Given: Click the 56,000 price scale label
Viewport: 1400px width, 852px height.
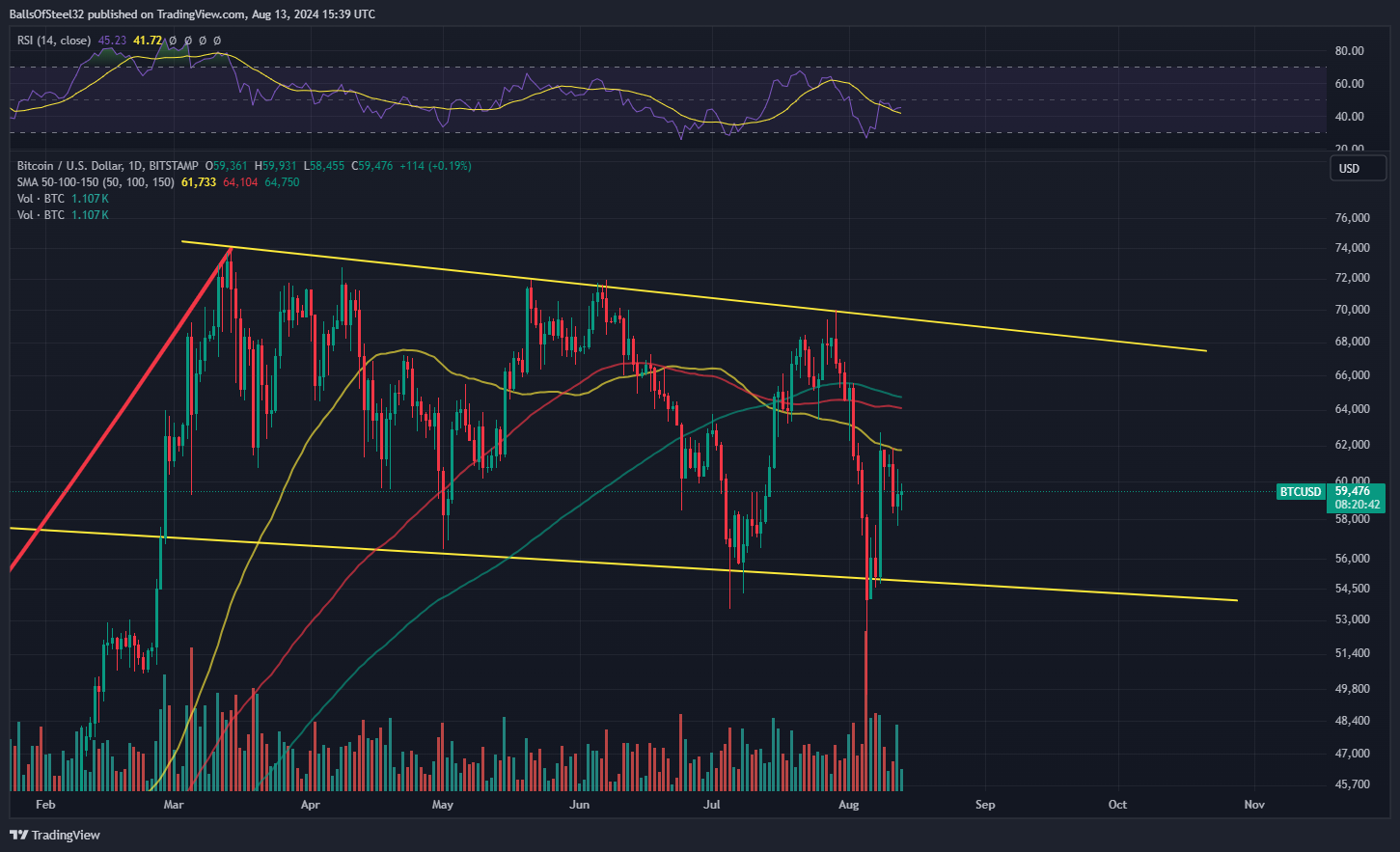Looking at the screenshot, I should pos(1352,559).
